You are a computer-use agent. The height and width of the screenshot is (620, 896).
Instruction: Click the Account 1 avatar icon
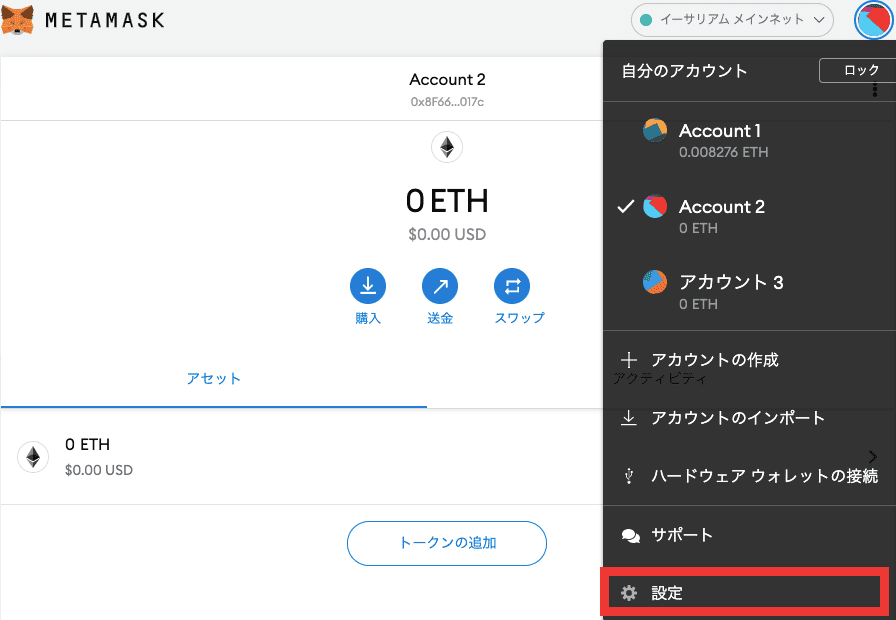tap(655, 130)
